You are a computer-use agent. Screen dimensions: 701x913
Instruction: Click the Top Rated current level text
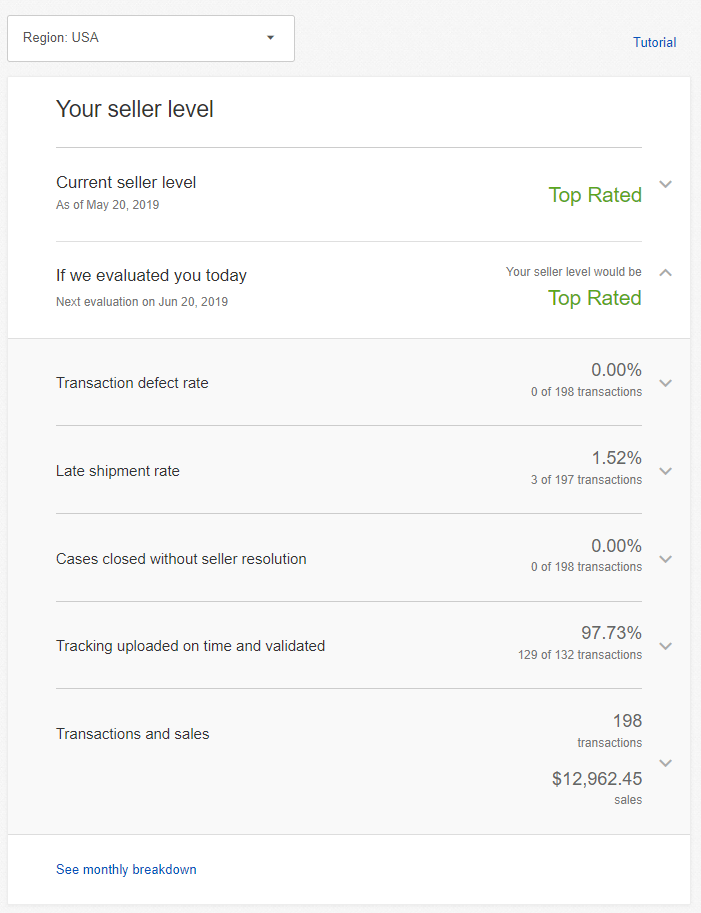click(595, 195)
